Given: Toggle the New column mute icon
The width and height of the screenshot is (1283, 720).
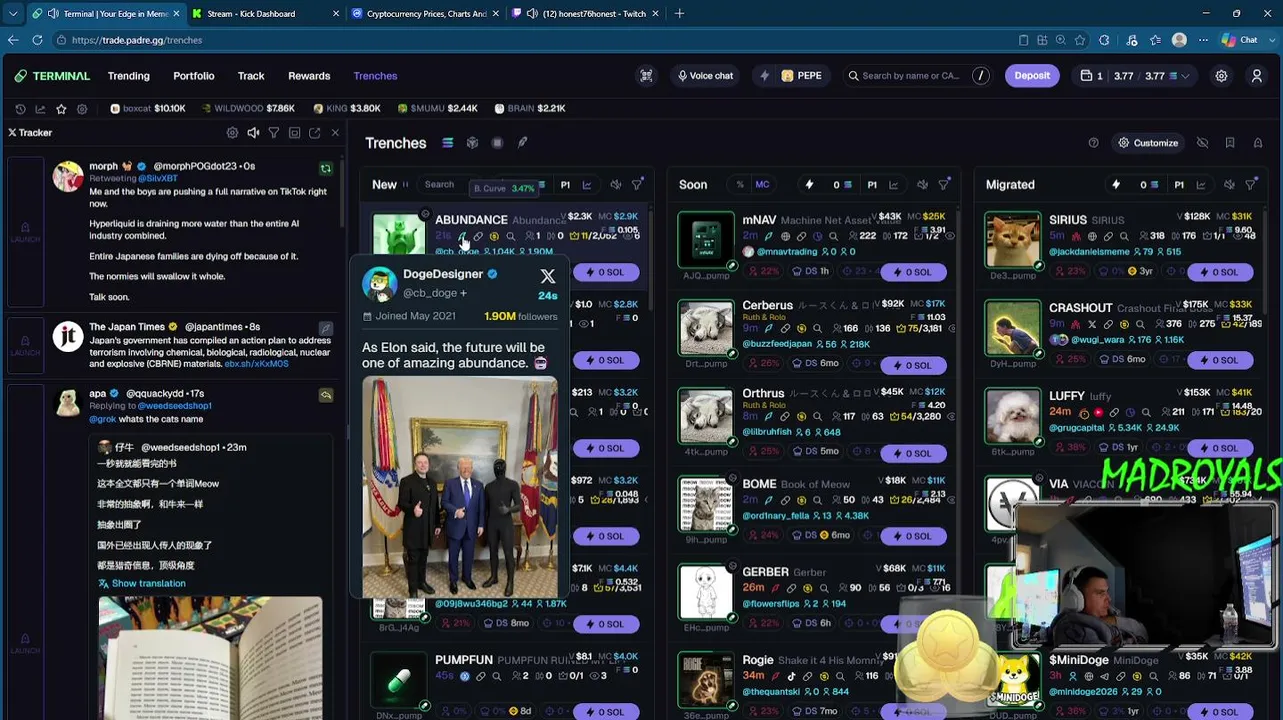Looking at the screenshot, I should click(615, 185).
